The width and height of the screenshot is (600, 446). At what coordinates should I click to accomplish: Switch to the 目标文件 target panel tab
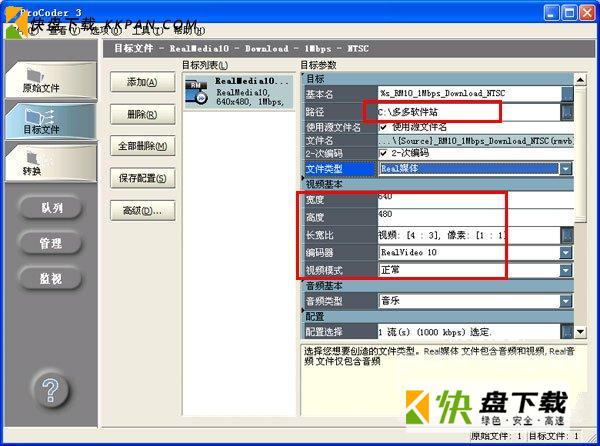click(51, 121)
